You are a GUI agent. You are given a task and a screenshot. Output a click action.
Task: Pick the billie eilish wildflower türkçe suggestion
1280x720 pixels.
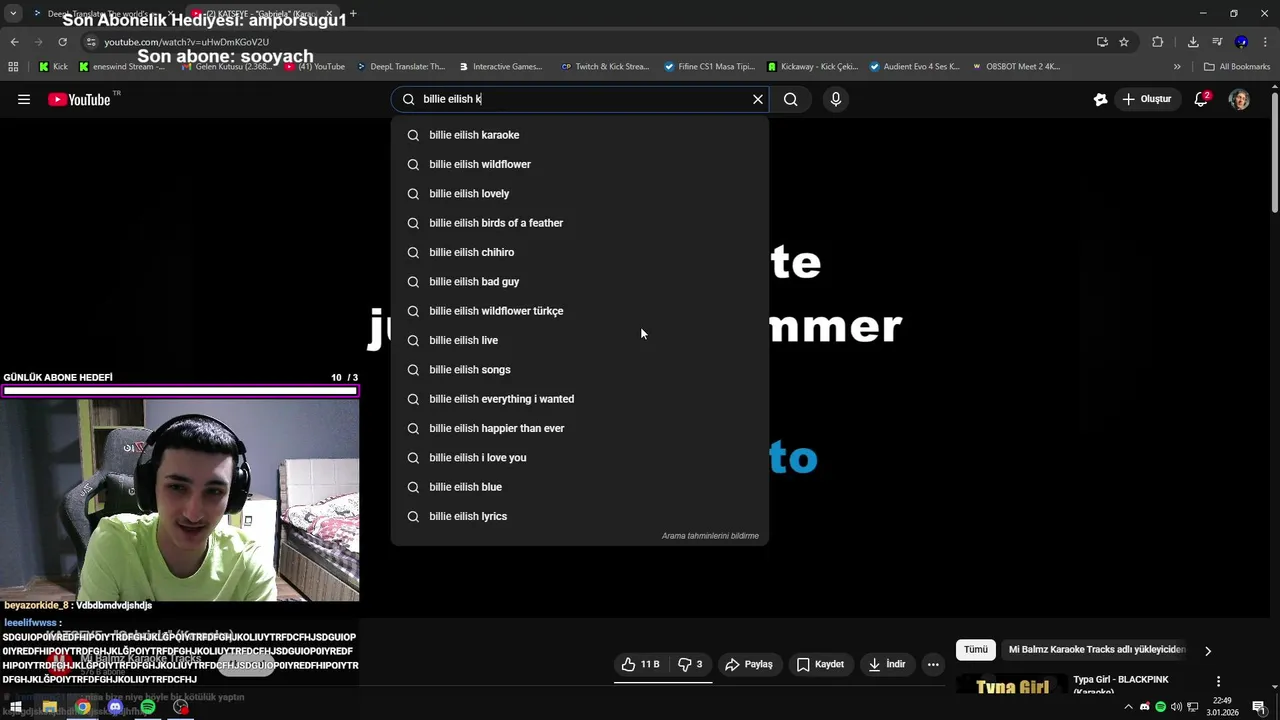580,311
